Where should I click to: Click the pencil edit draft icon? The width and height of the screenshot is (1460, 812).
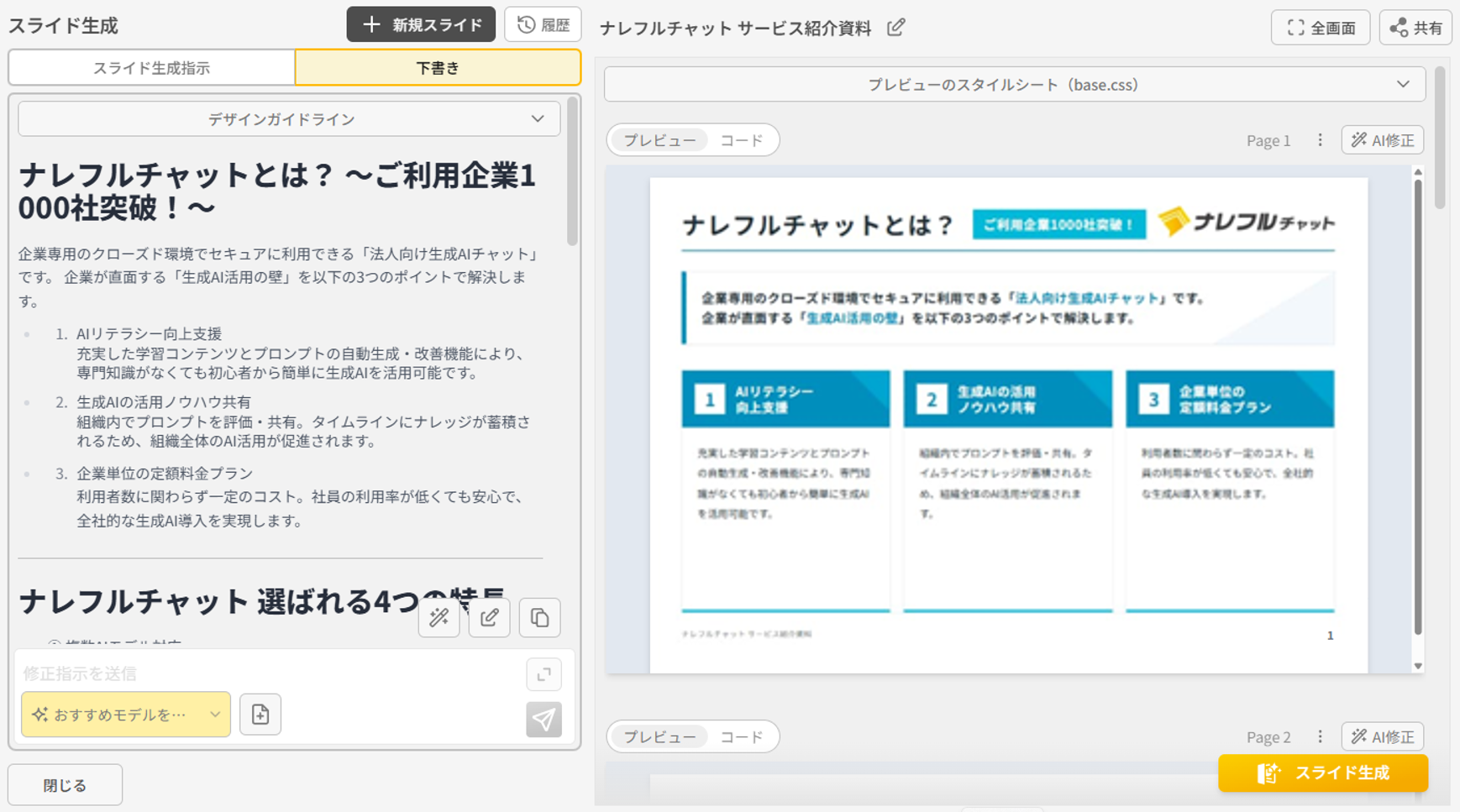click(x=489, y=618)
